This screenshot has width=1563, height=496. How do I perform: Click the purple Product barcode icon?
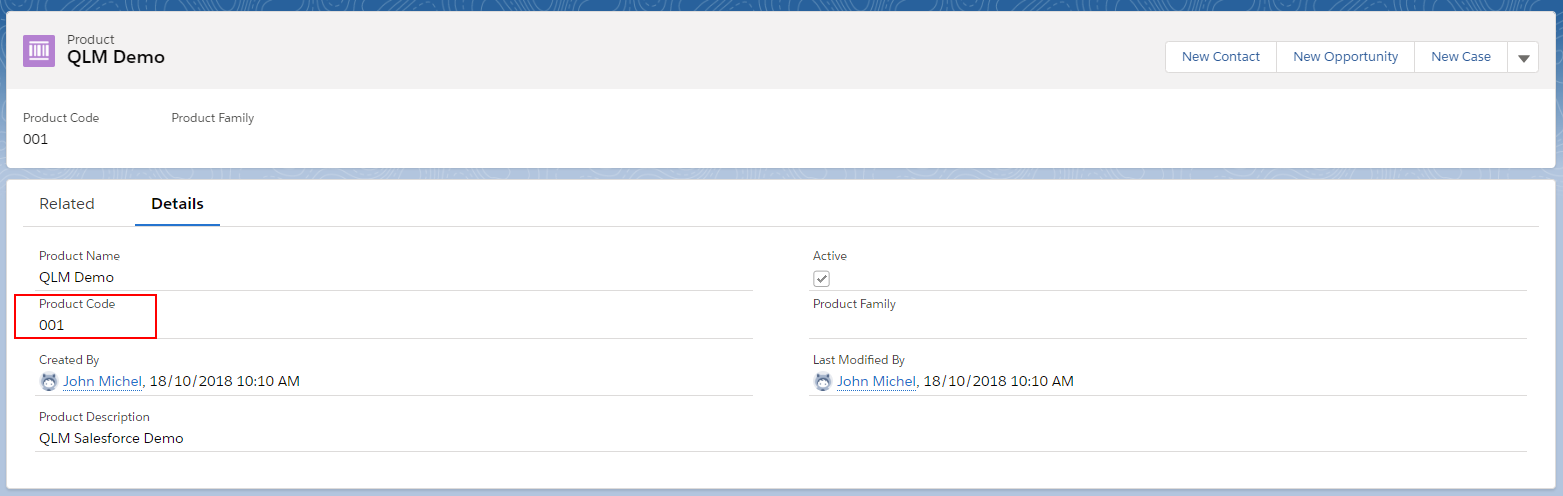click(39, 50)
